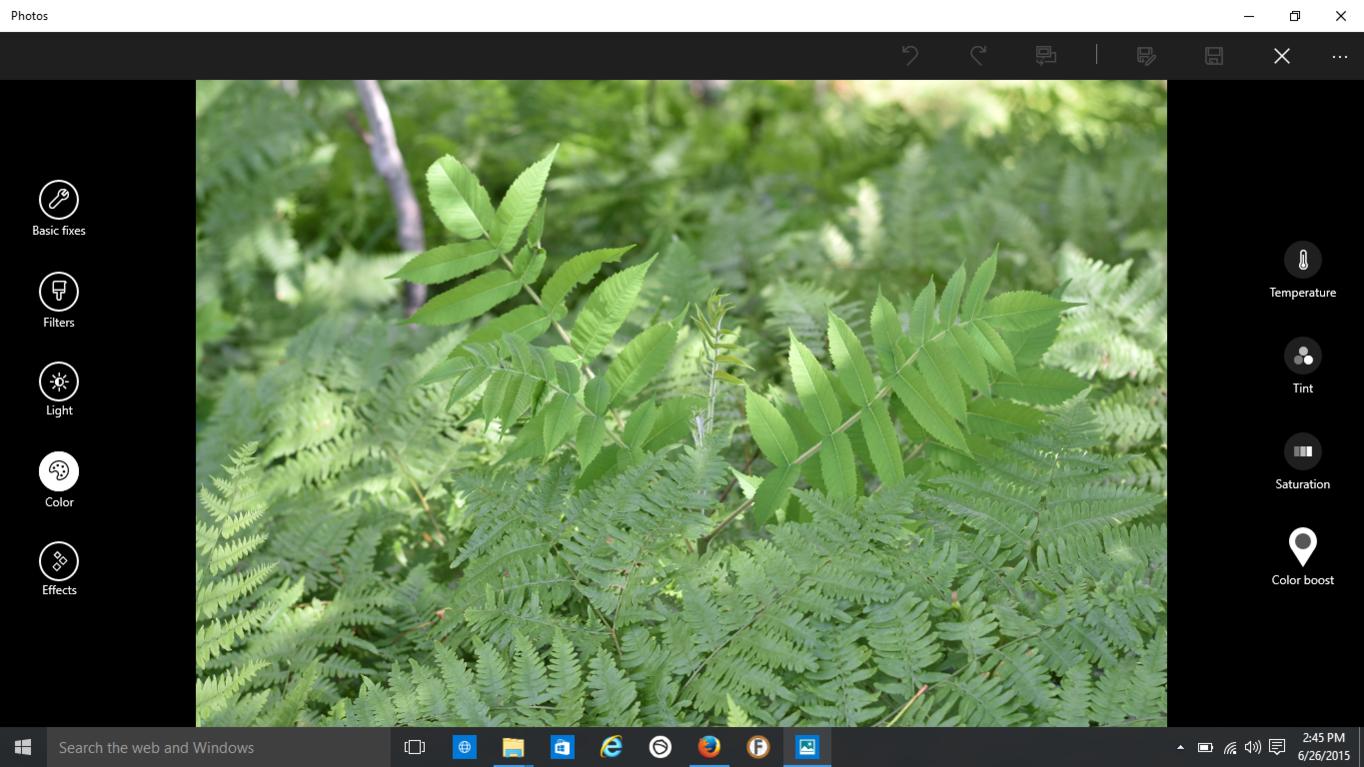Image resolution: width=1364 pixels, height=767 pixels.
Task: Open the clock showing 2:45 PM
Action: tap(1324, 747)
